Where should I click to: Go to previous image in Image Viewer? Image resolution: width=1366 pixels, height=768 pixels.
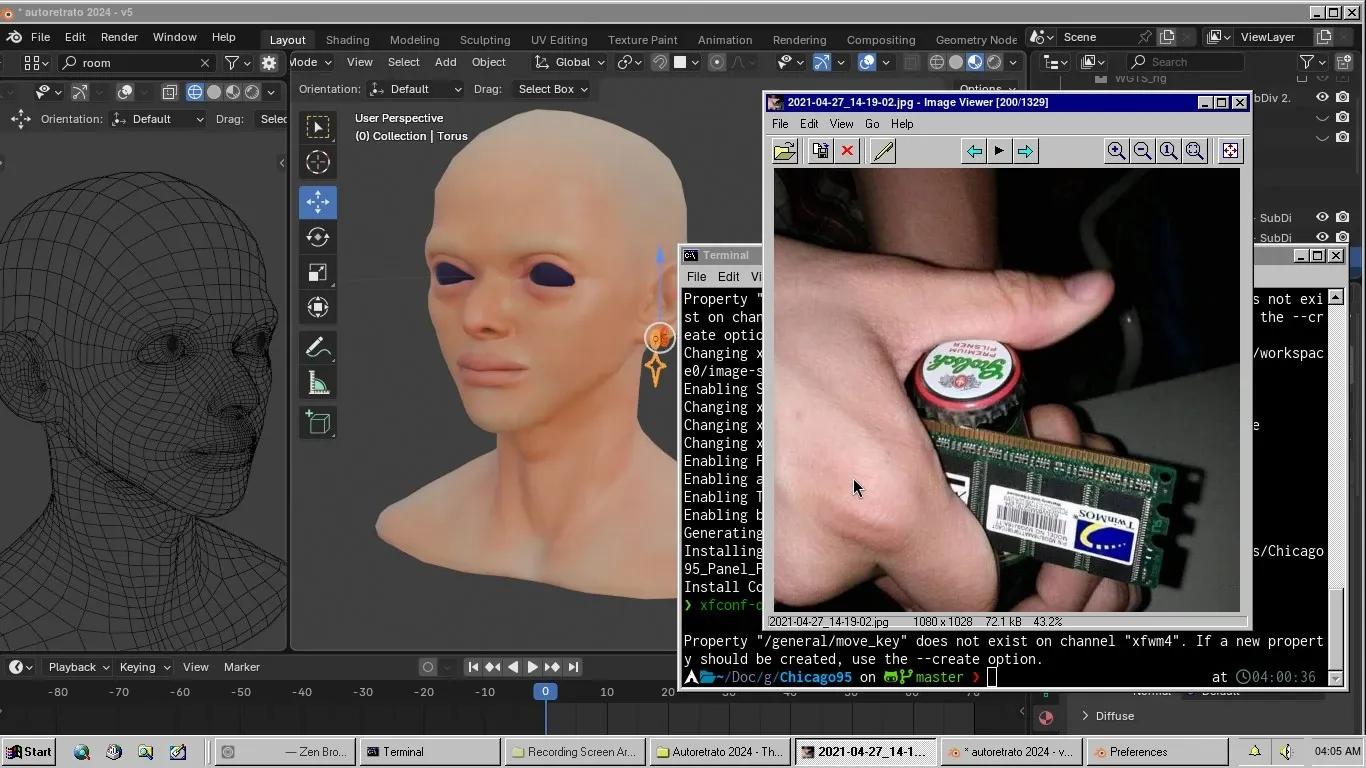coord(973,151)
